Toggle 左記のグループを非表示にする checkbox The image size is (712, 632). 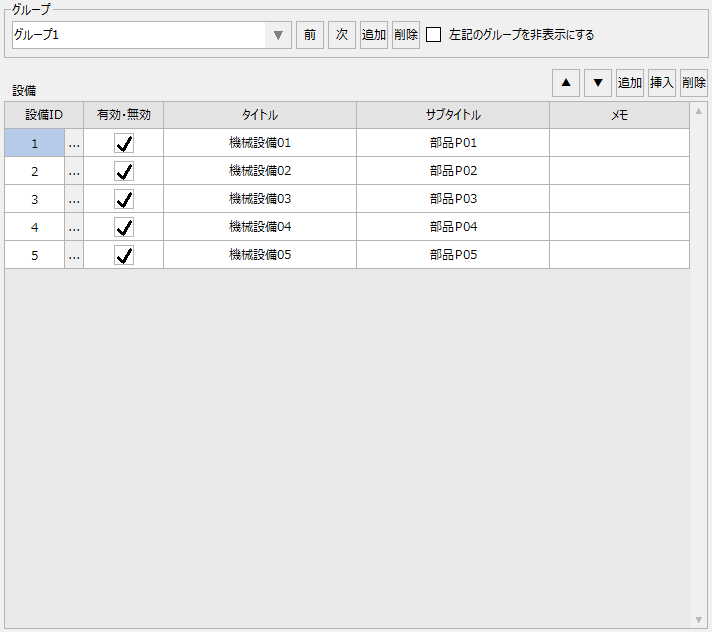(434, 35)
